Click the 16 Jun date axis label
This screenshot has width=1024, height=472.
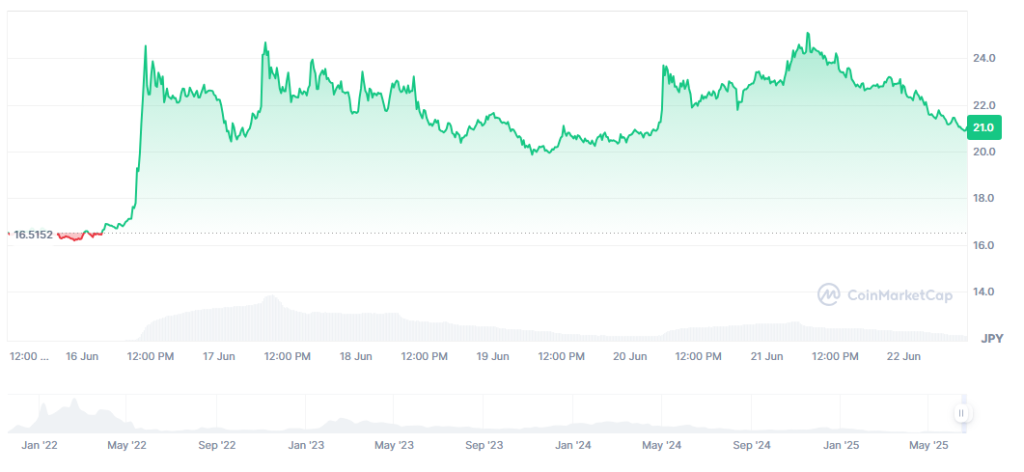pos(82,356)
